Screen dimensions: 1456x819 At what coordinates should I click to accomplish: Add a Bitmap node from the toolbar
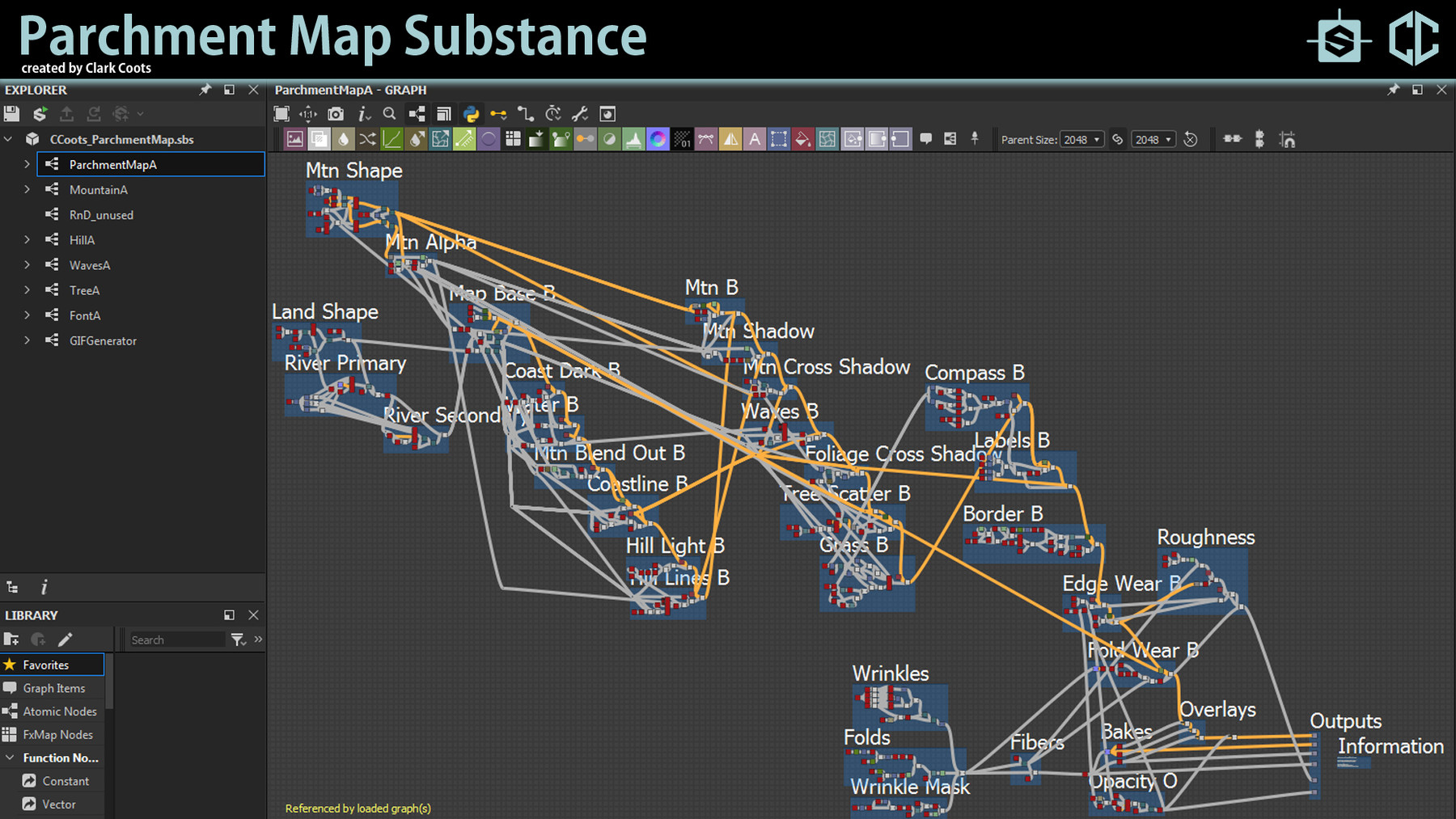tap(295, 139)
